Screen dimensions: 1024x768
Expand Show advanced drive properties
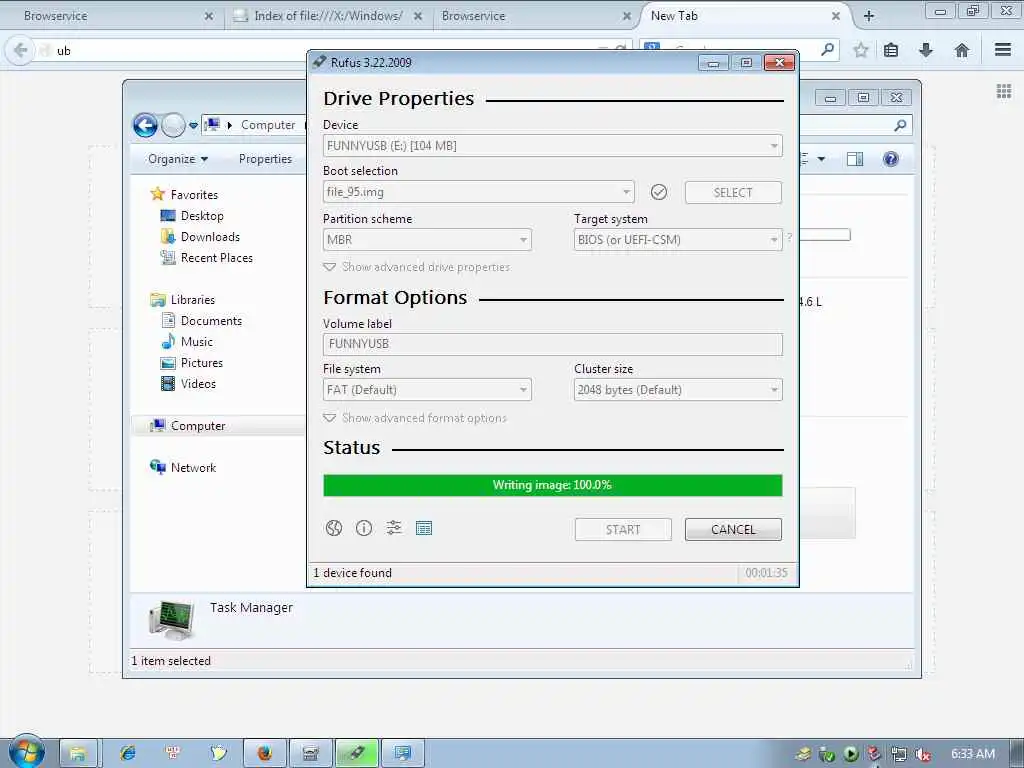click(x=417, y=267)
